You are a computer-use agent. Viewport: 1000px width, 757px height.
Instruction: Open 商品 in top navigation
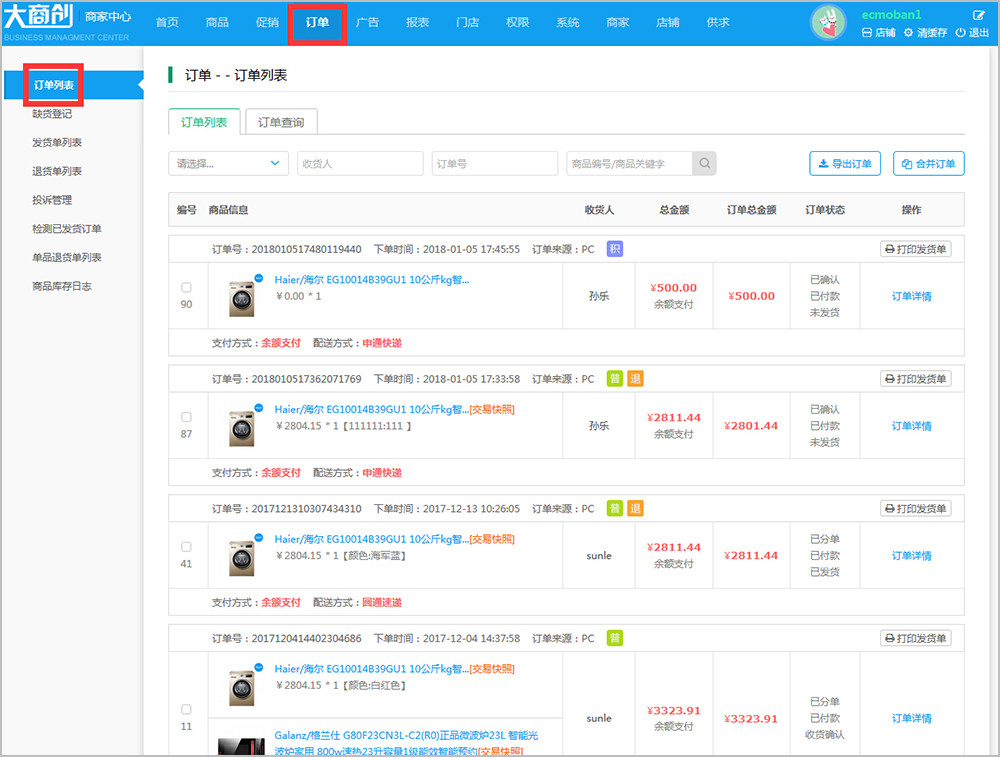click(x=217, y=22)
